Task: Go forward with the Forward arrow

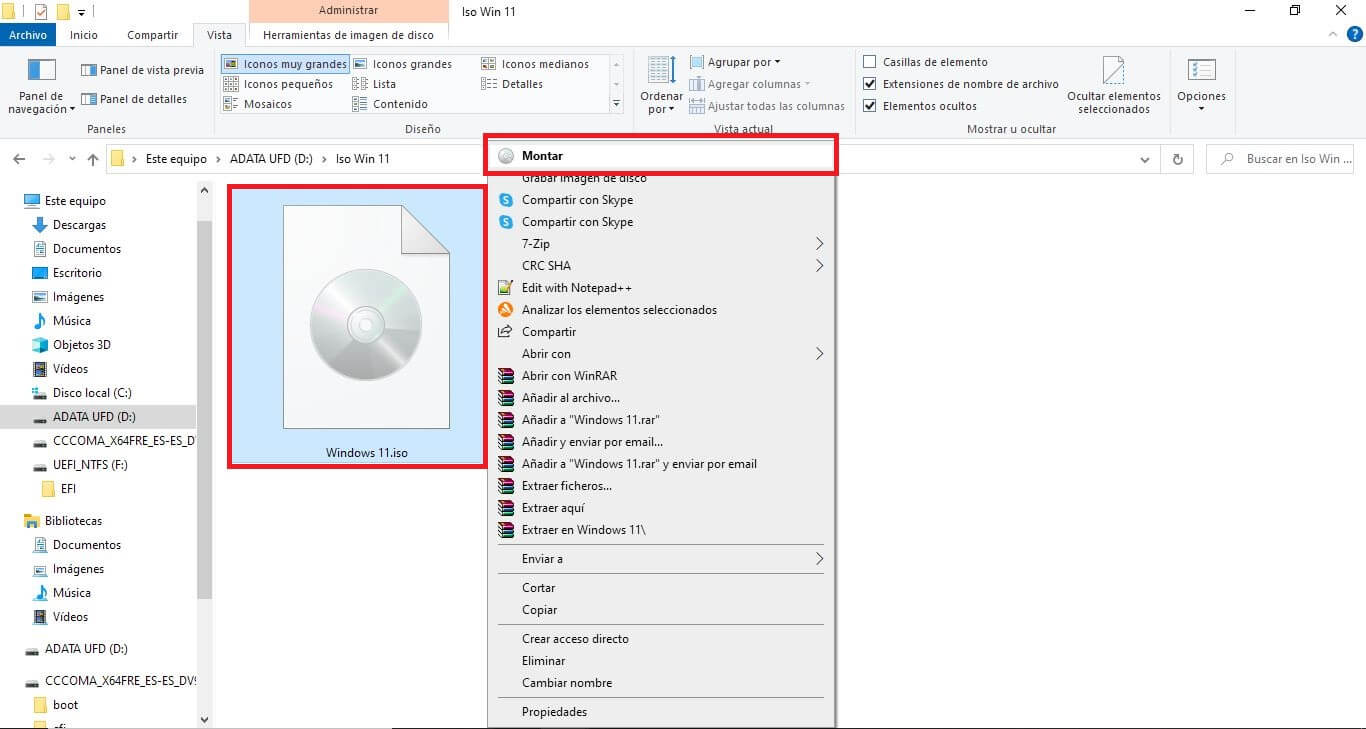Action: tap(47, 159)
